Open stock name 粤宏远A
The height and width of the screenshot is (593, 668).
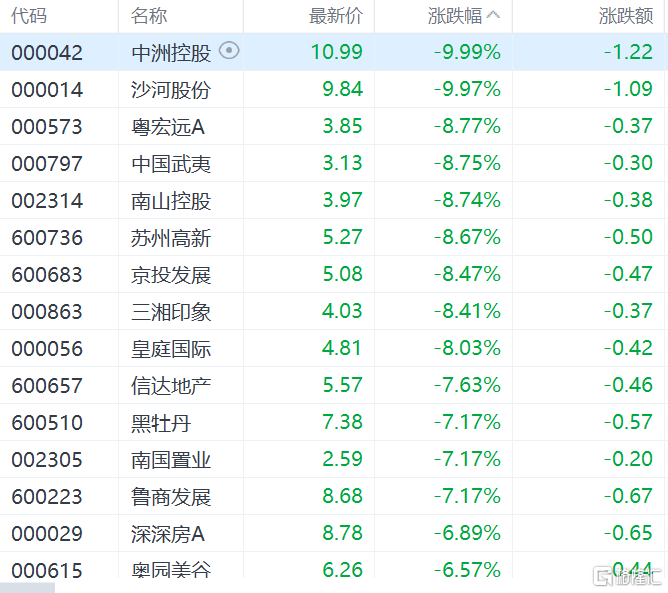[x=168, y=127]
